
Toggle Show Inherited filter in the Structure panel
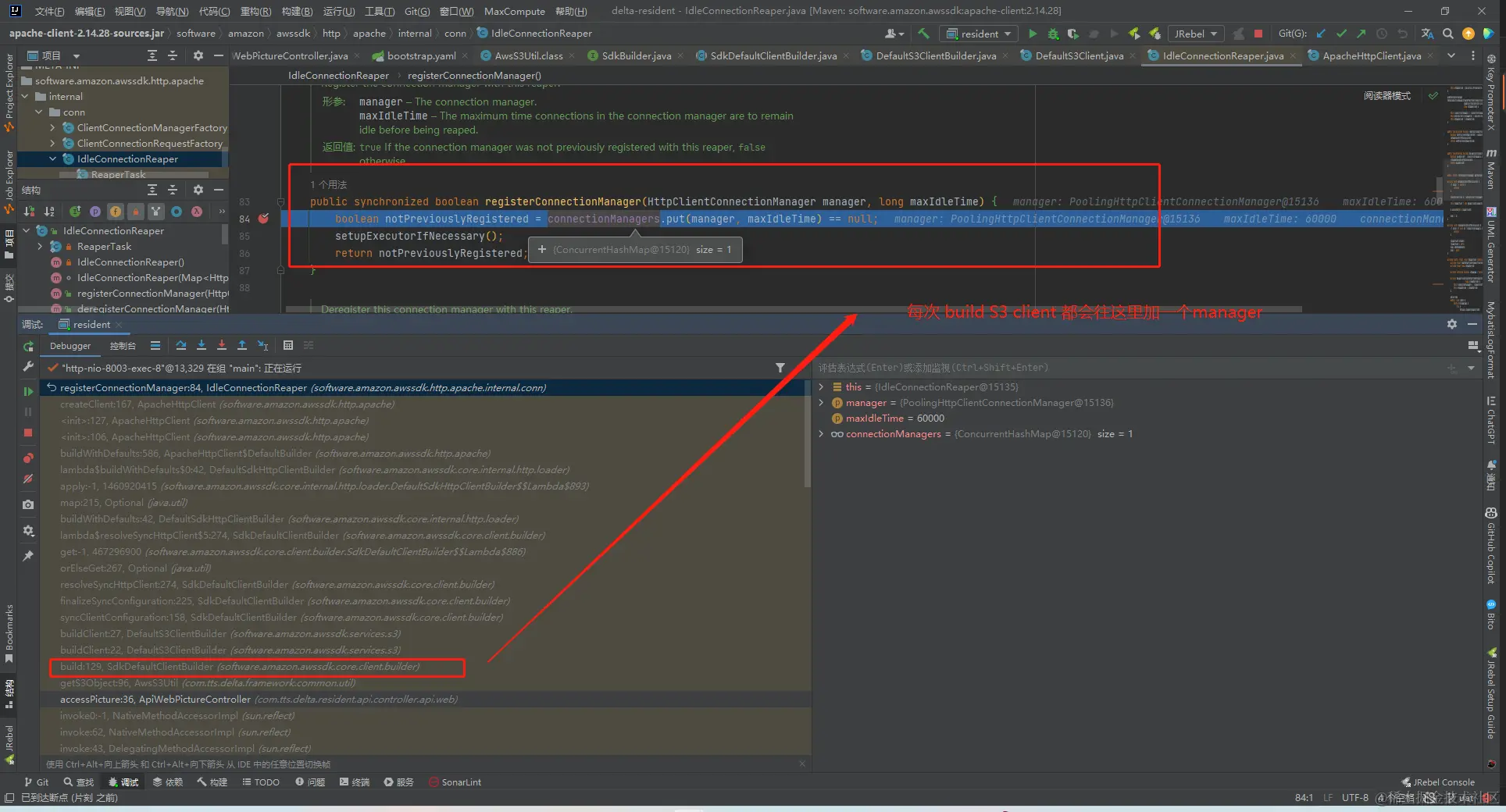click(x=156, y=211)
